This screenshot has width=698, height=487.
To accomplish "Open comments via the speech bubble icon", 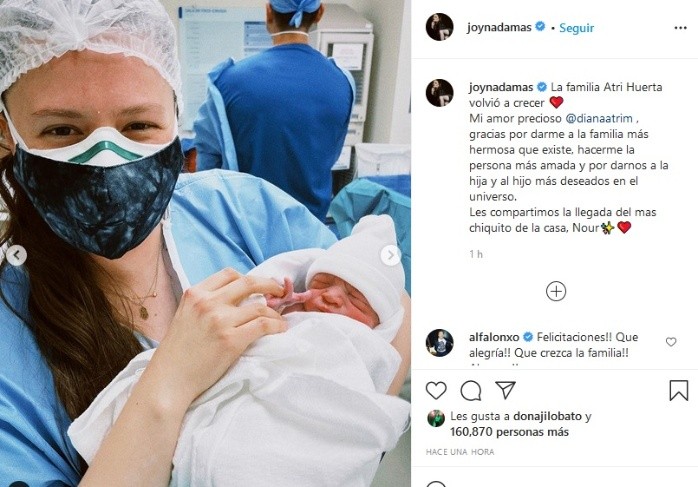I will (x=471, y=391).
